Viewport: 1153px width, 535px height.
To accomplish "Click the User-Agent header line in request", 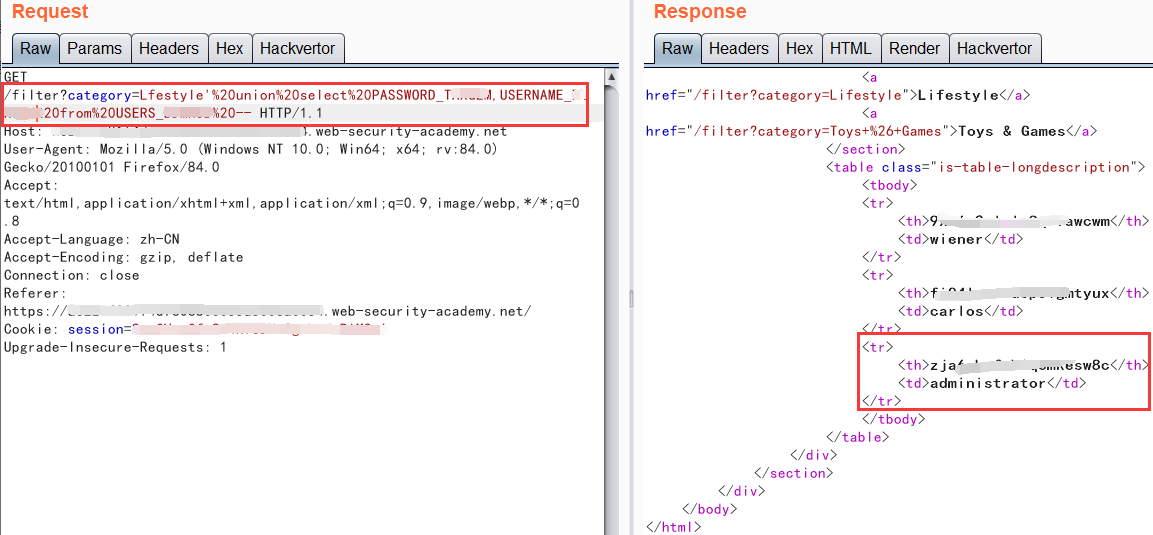I will (x=250, y=149).
